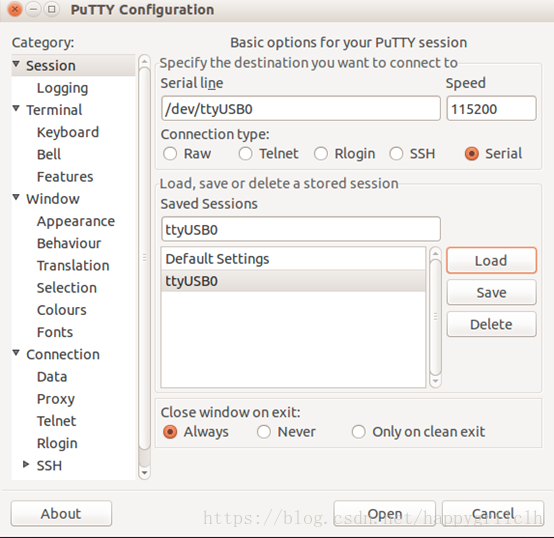Viewport: 554px width, 538px height.
Task: Click the Open button
Action: (384, 514)
